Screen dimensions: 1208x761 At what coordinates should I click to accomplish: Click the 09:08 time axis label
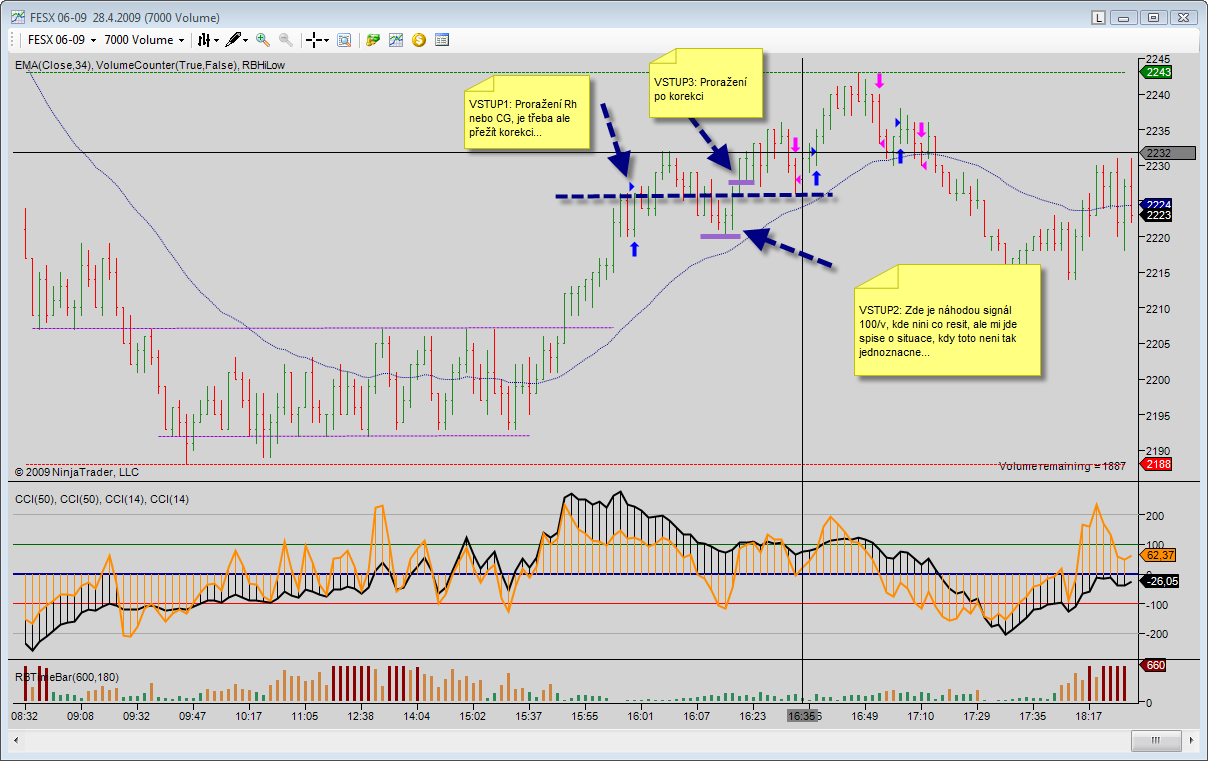pyautogui.click(x=81, y=716)
